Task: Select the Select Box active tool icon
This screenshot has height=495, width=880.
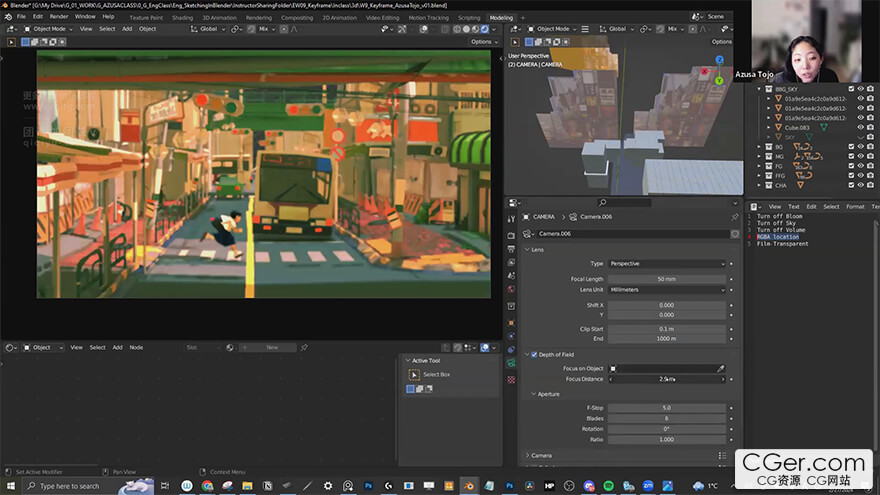Action: click(414, 374)
